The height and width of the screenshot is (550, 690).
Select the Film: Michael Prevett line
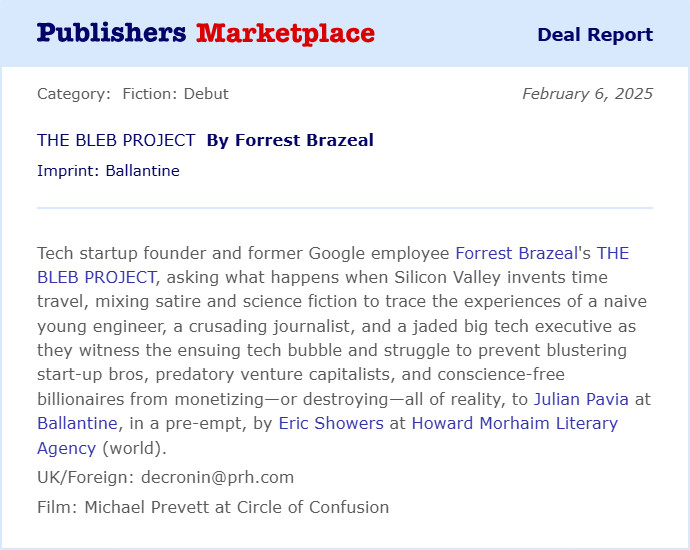pyautogui.click(x=213, y=507)
